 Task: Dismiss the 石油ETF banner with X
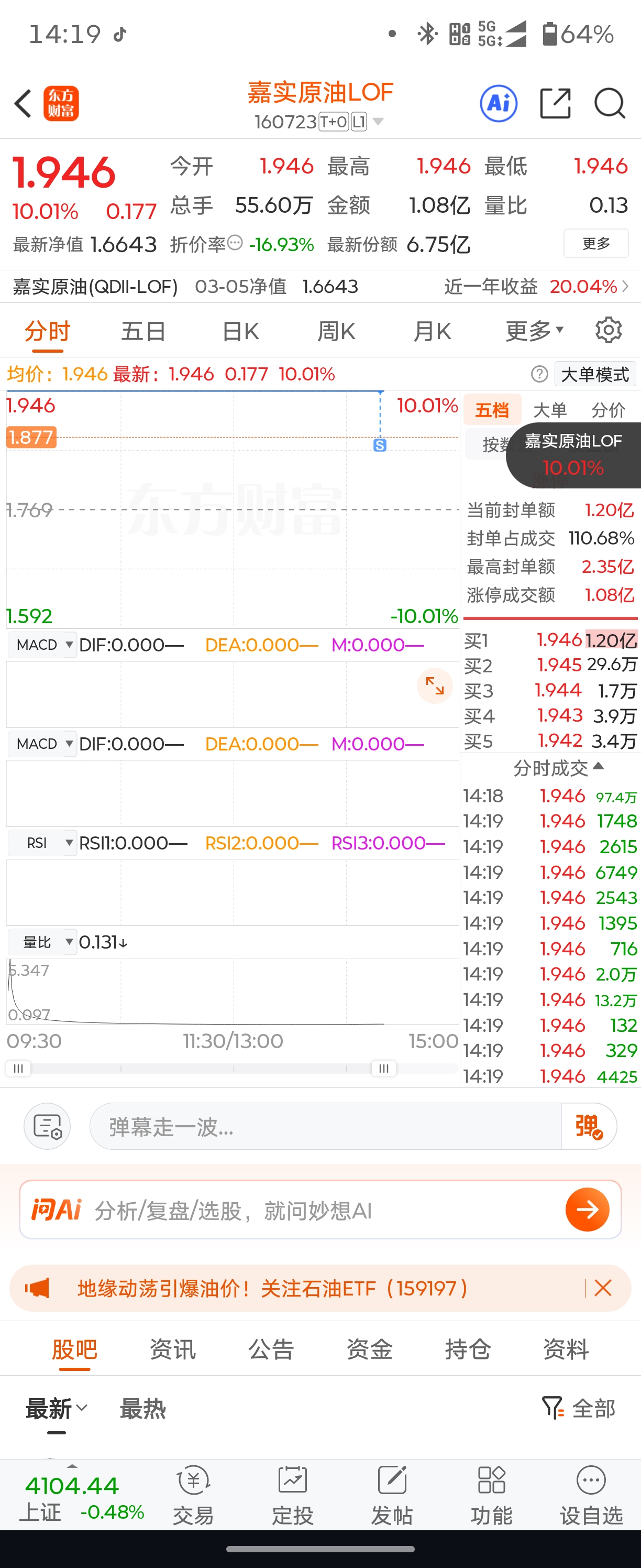tap(603, 1288)
